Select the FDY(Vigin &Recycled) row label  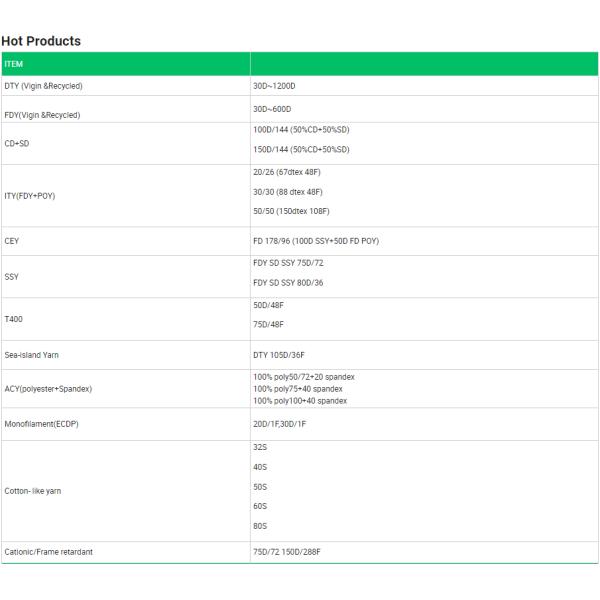coord(42,114)
